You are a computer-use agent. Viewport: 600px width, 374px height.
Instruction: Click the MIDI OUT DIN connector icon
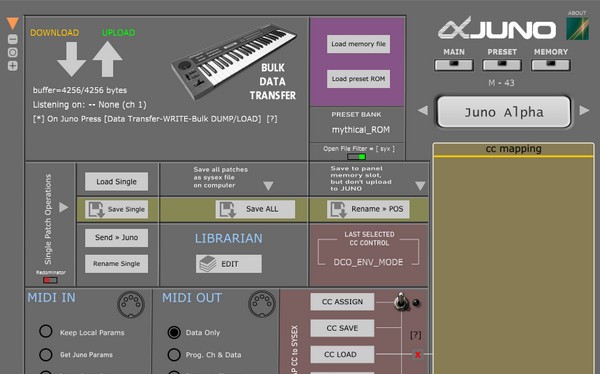coord(262,305)
